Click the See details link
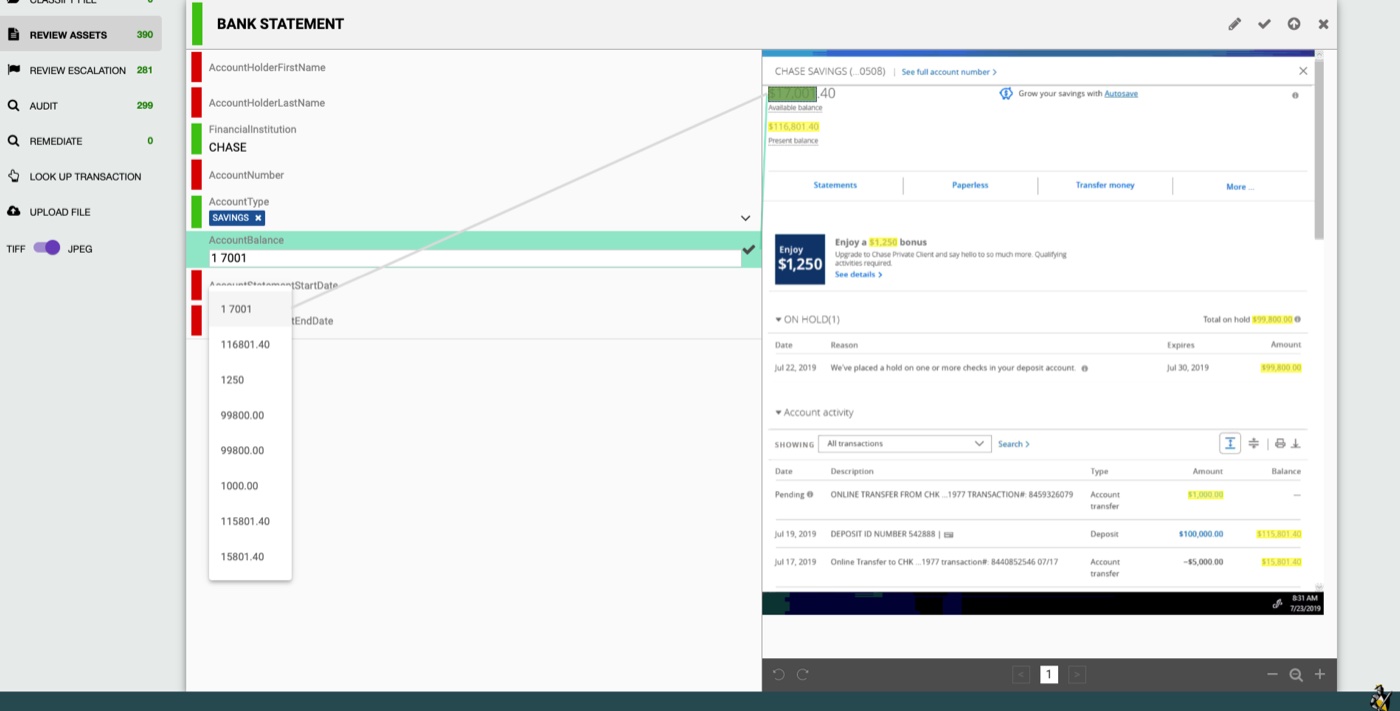This screenshot has width=1400, height=711. [x=858, y=274]
